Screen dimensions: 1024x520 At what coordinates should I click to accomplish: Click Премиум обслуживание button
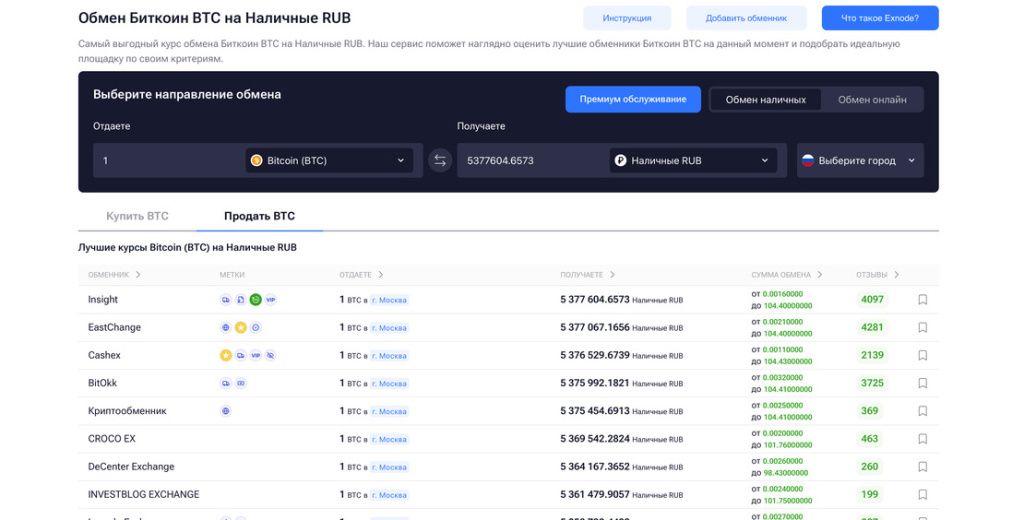click(x=633, y=99)
